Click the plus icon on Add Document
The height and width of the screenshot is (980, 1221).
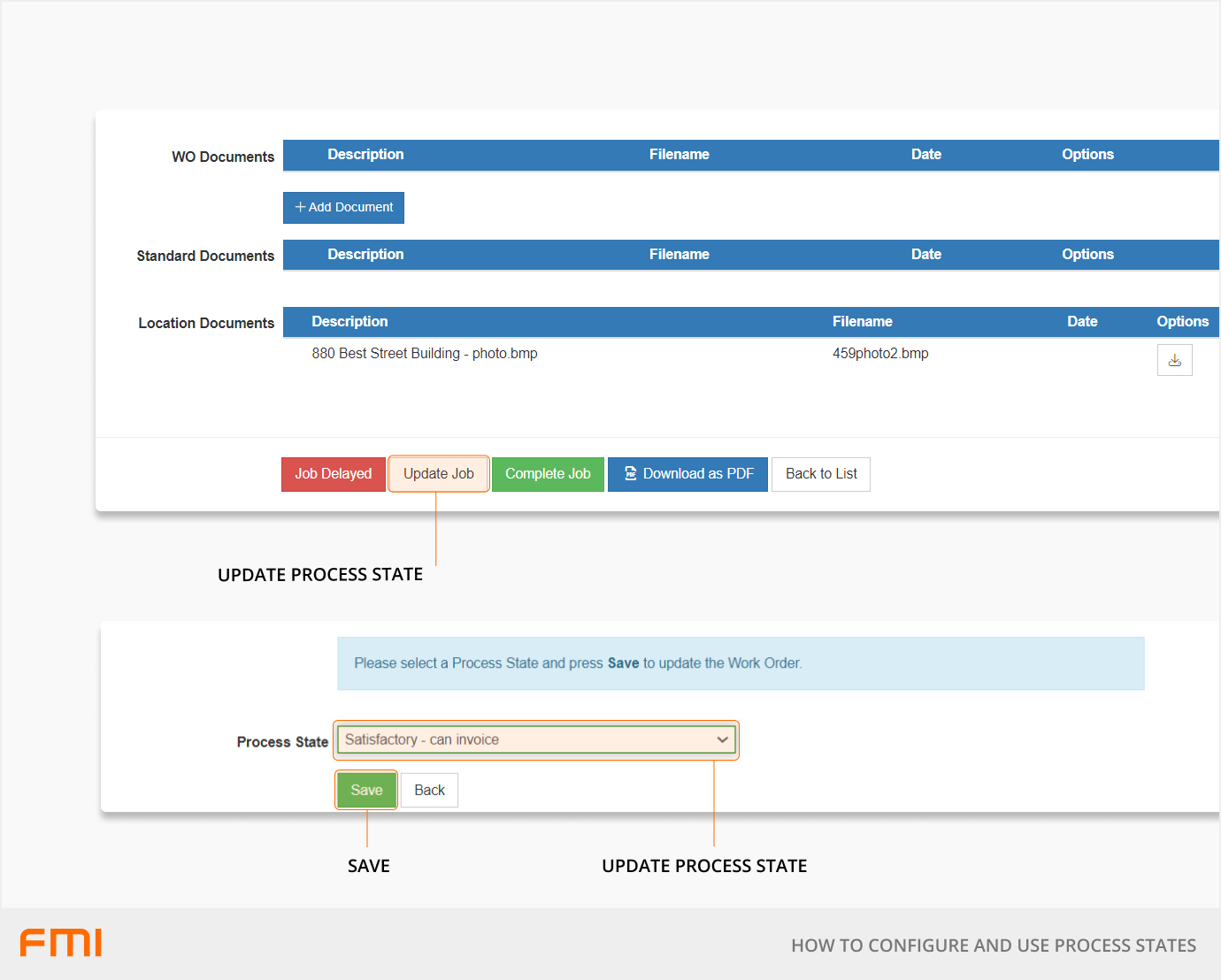point(300,207)
